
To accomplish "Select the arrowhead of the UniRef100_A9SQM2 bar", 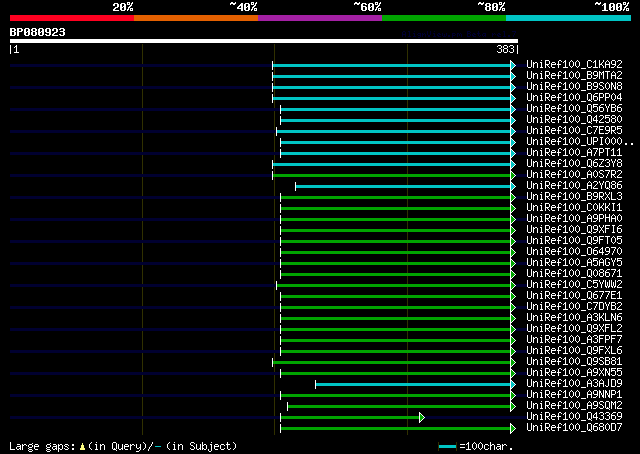I will 513,407.
